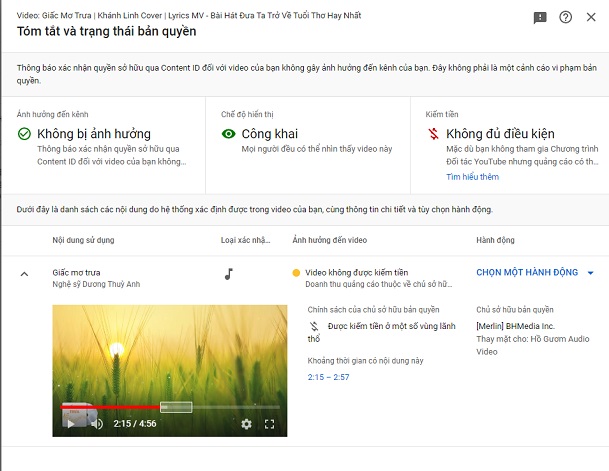Collapse the Giấc mơ trưa claim row
This screenshot has height=471, width=609.
point(24,273)
